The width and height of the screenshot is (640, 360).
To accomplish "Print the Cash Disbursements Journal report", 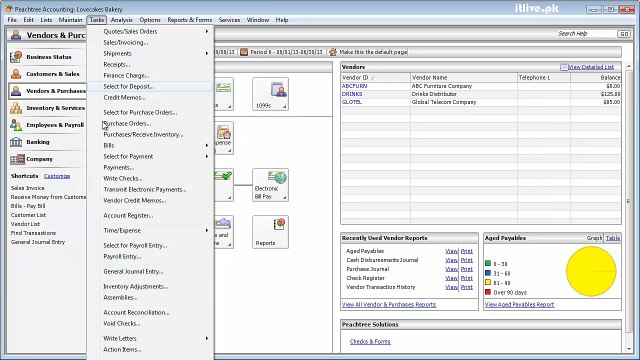I will [467, 260].
